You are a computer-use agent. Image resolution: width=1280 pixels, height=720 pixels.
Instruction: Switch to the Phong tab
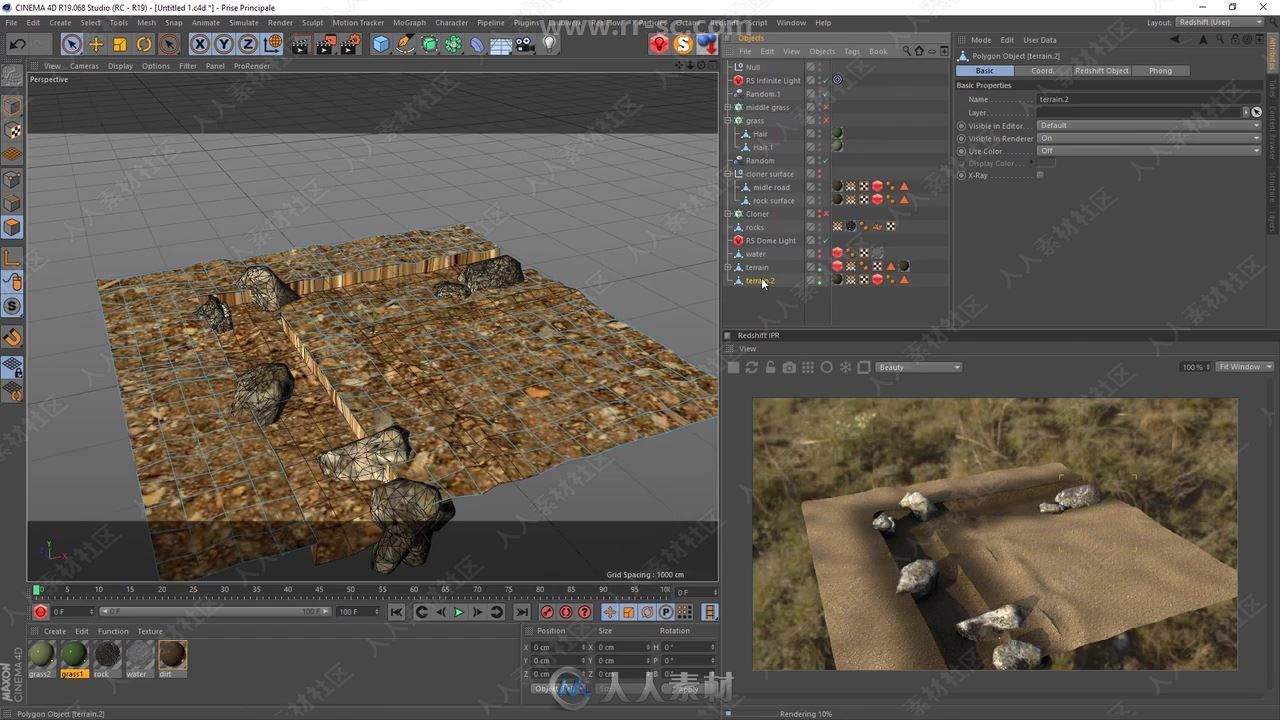pyautogui.click(x=1160, y=70)
